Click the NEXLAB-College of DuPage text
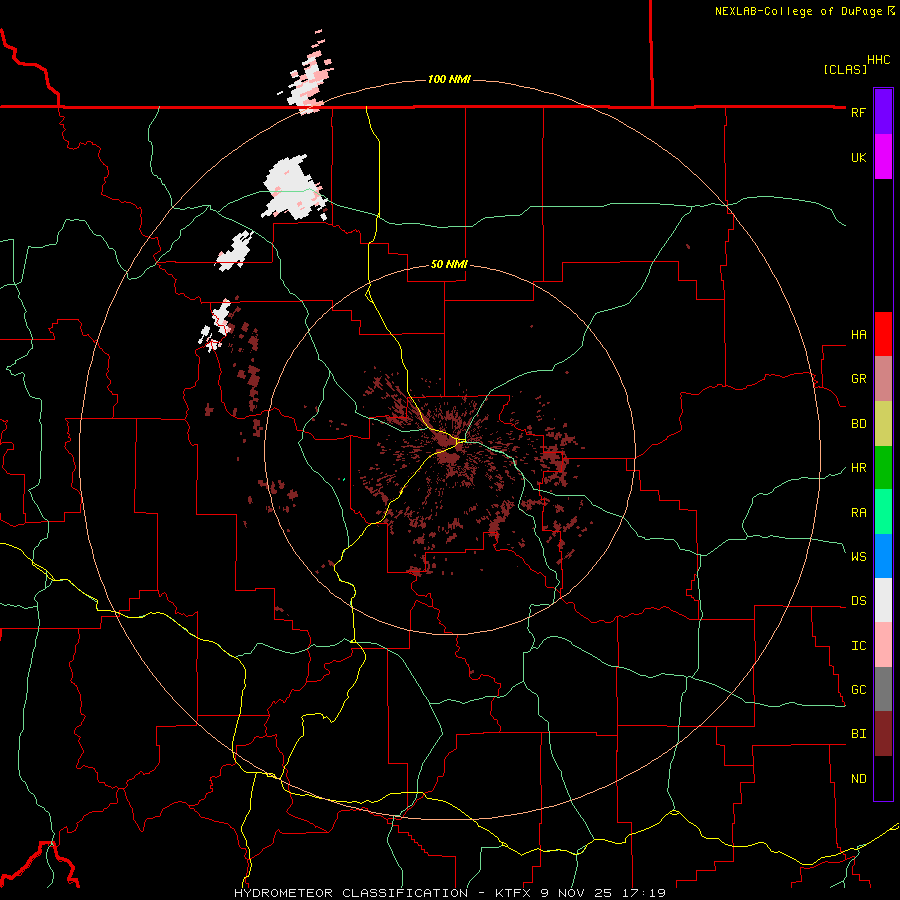900x900 pixels. 798,11
